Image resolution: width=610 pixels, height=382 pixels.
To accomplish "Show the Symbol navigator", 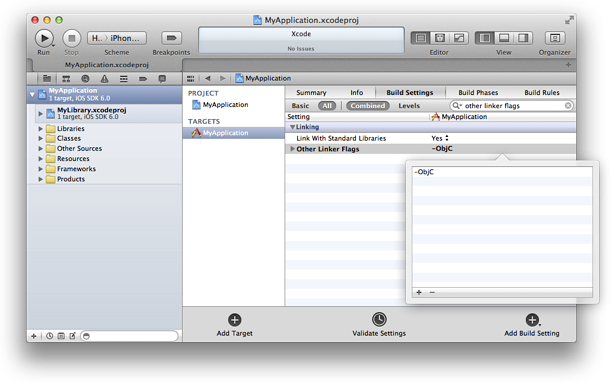I will point(66,79).
